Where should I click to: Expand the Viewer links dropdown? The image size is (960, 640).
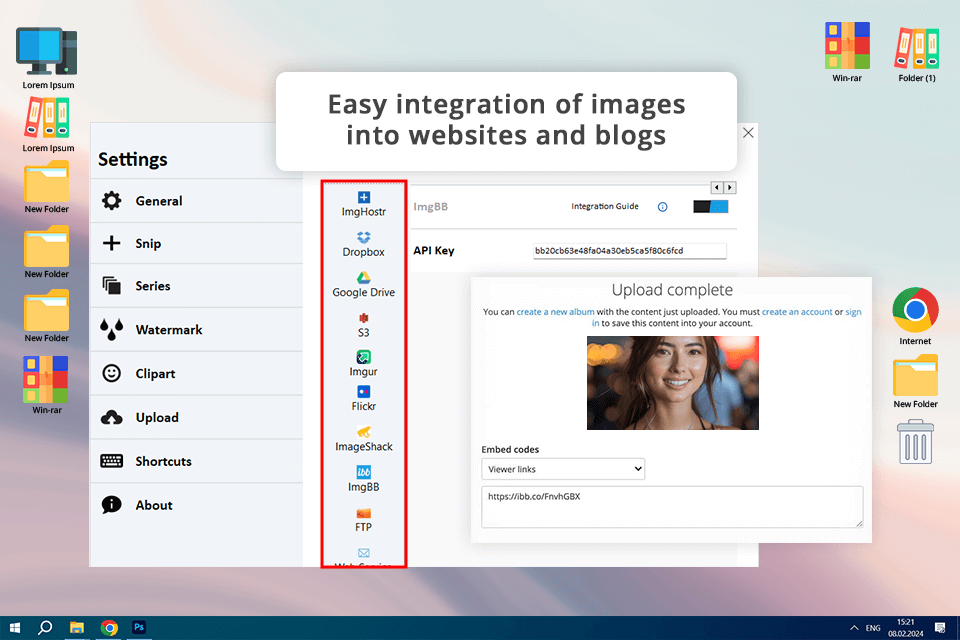563,469
